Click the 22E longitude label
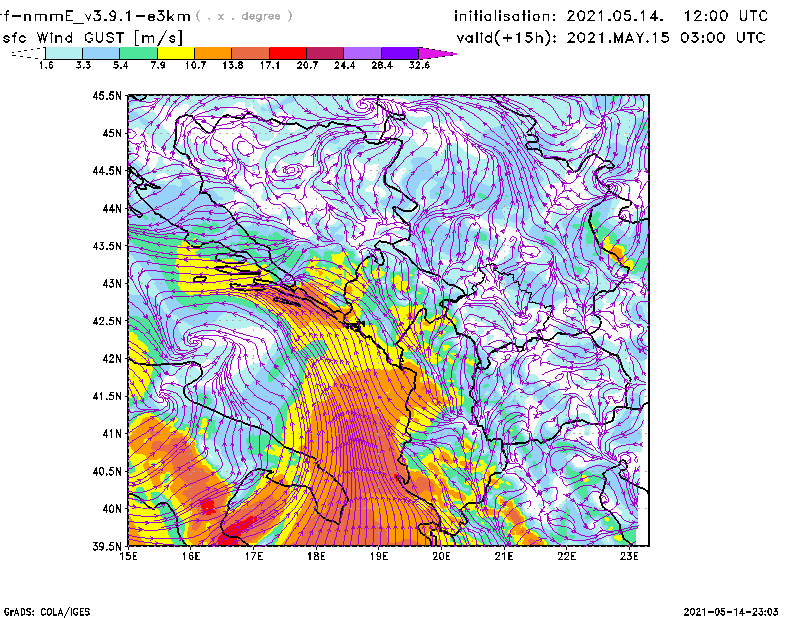This screenshot has width=800, height=618. click(x=566, y=556)
